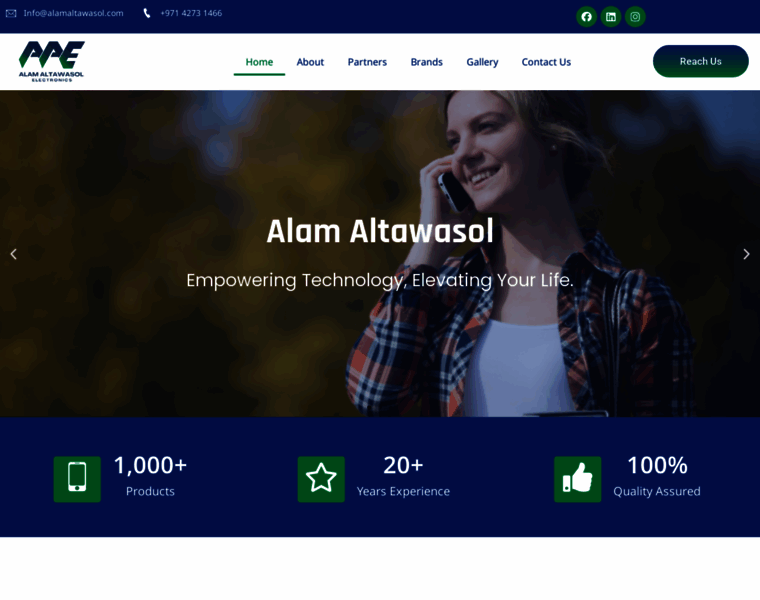Viewport: 760px width, 600px height.
Task: Click the thumbs-up Quality Assured icon
Action: pos(577,479)
